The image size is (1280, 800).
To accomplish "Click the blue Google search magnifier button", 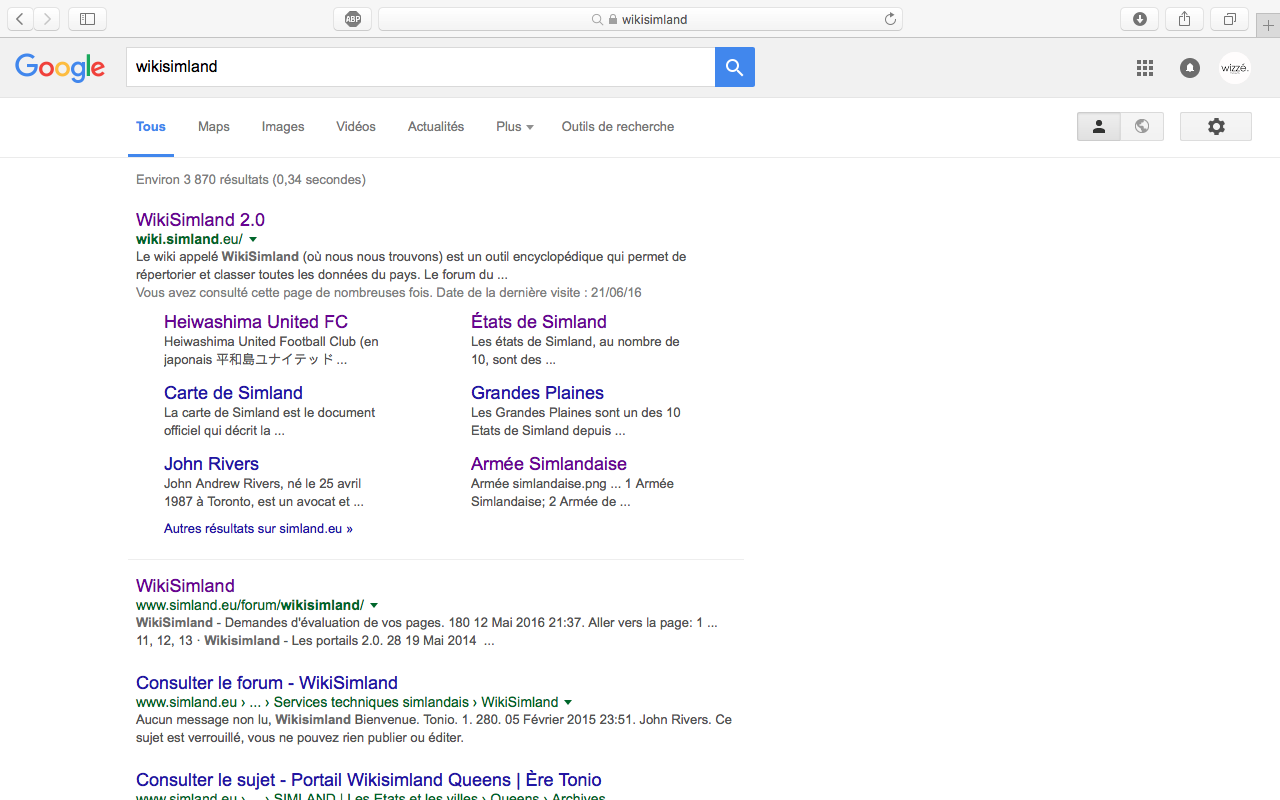I will click(734, 67).
